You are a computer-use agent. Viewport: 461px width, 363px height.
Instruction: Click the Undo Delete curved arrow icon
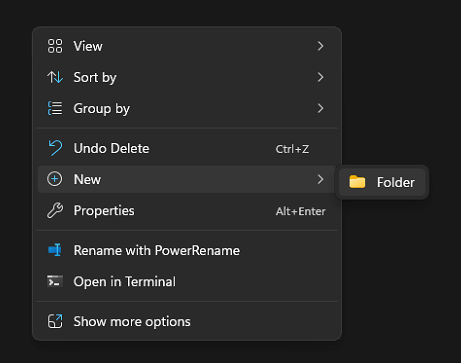[x=55, y=148]
